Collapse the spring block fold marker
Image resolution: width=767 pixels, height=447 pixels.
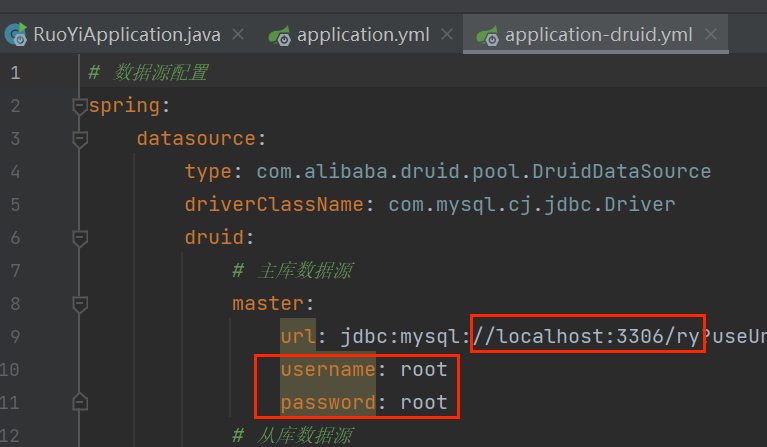[x=80, y=106]
